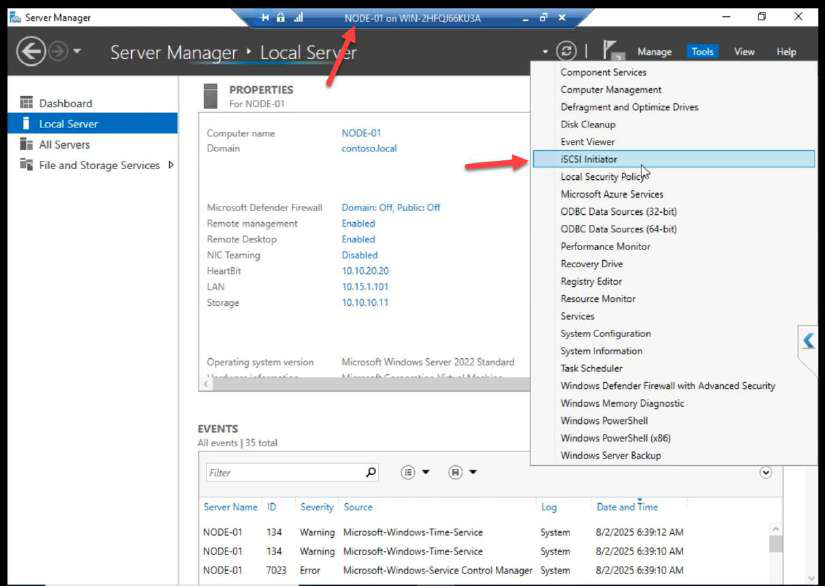Open the Help menu

786,52
